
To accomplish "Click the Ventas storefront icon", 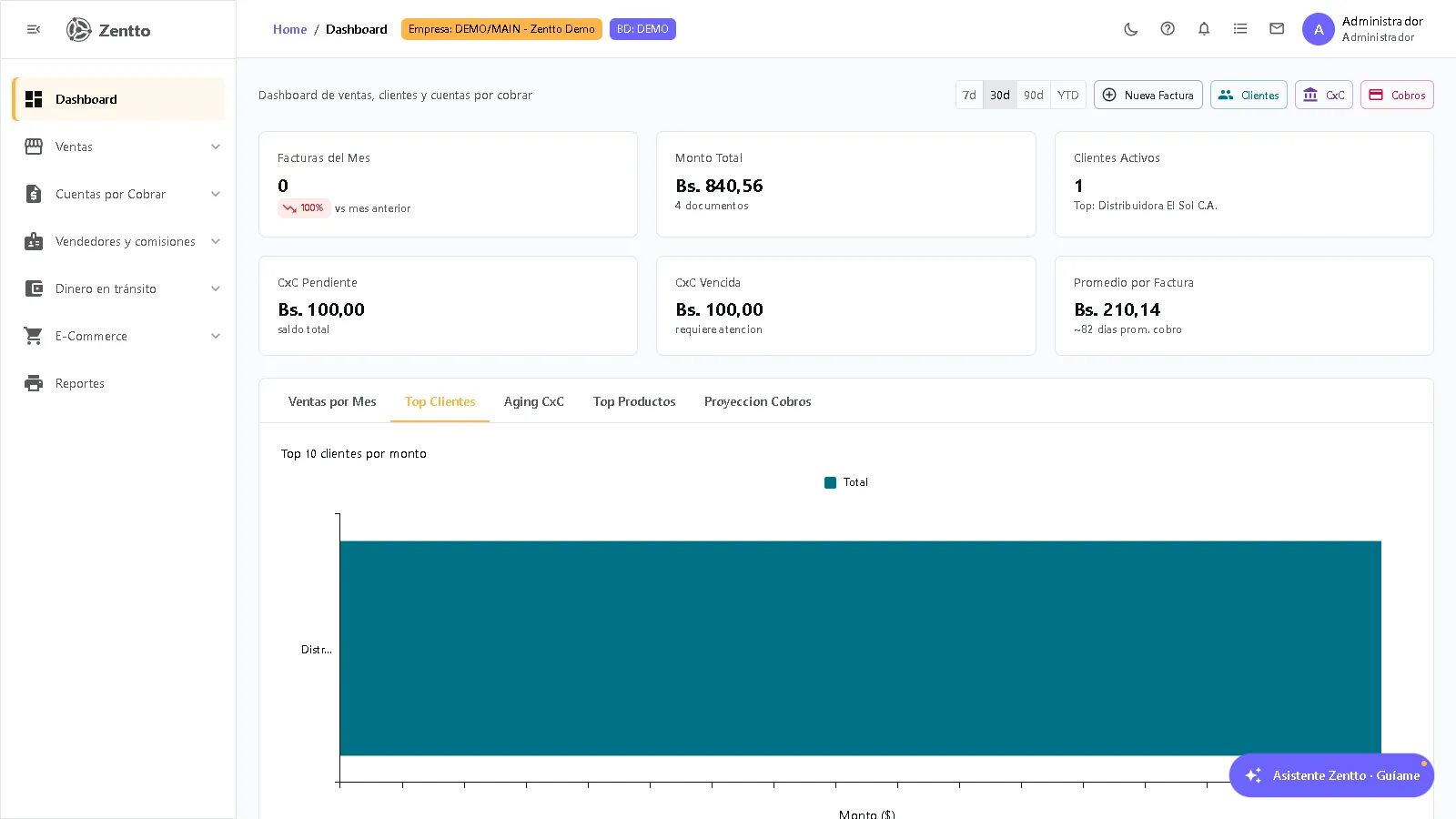I will 34,147.
